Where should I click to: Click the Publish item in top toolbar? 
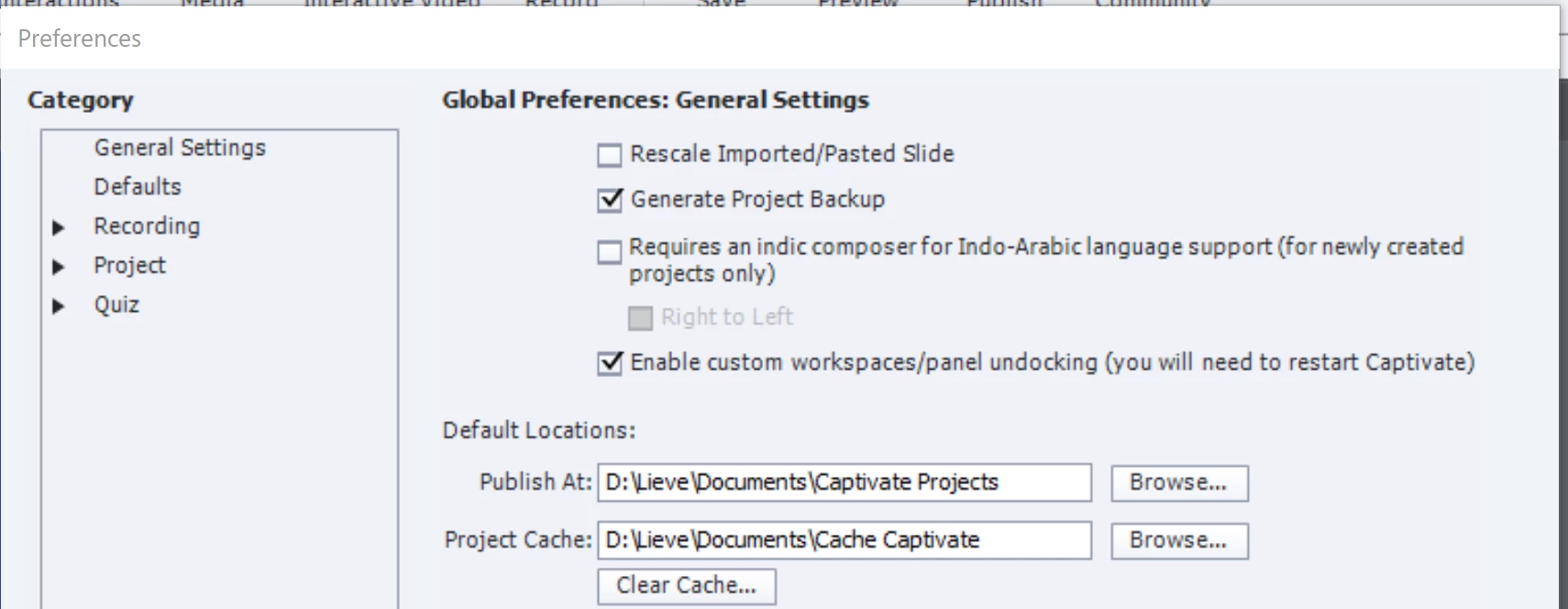1004,4
